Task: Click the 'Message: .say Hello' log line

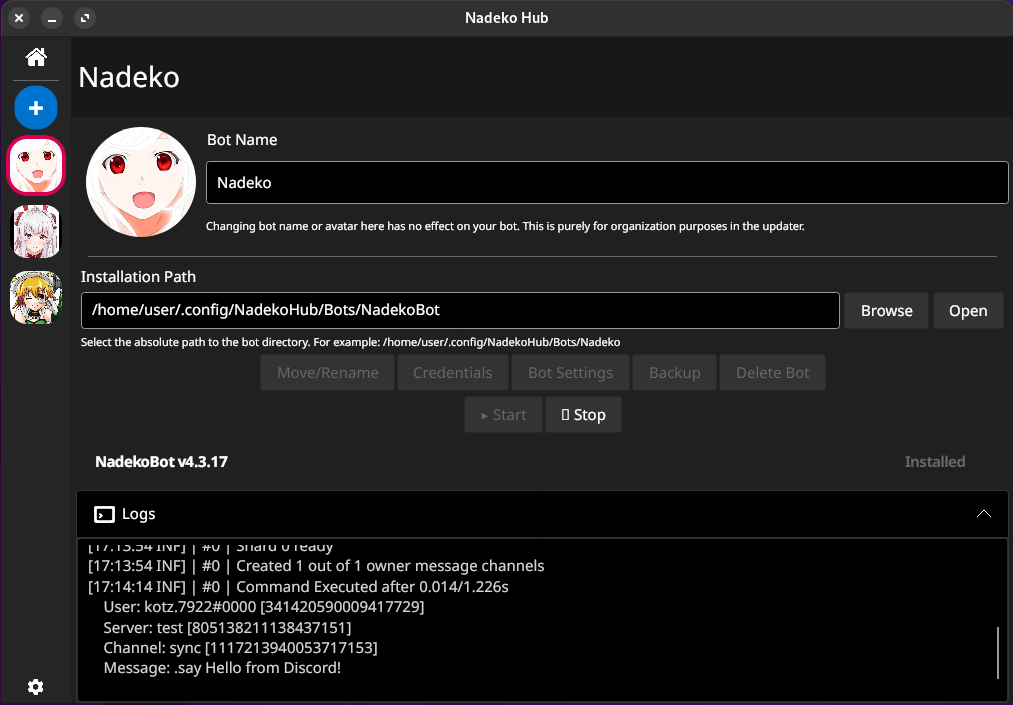Action: (x=222, y=668)
